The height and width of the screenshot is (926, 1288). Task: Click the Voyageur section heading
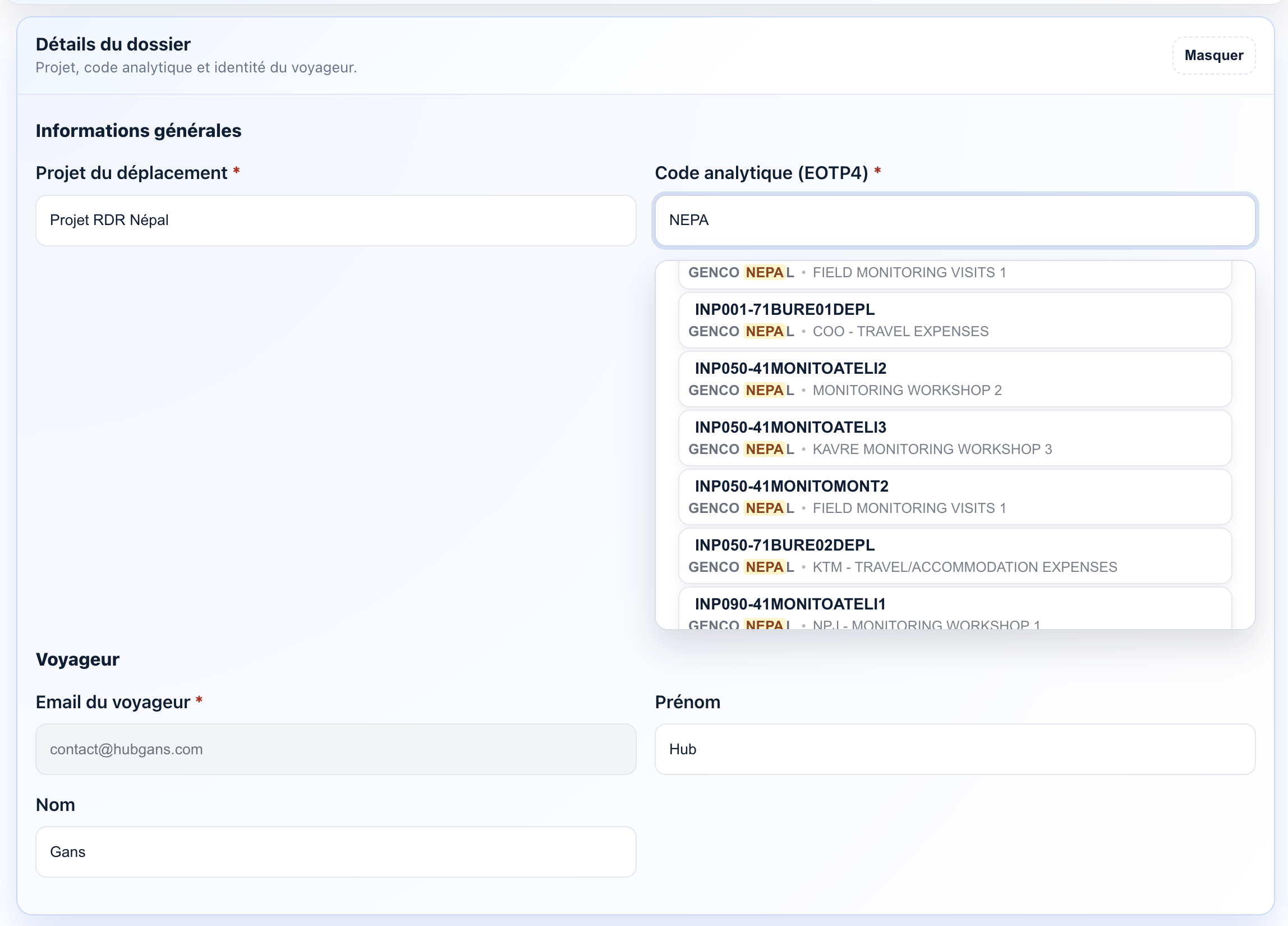pyautogui.click(x=77, y=659)
